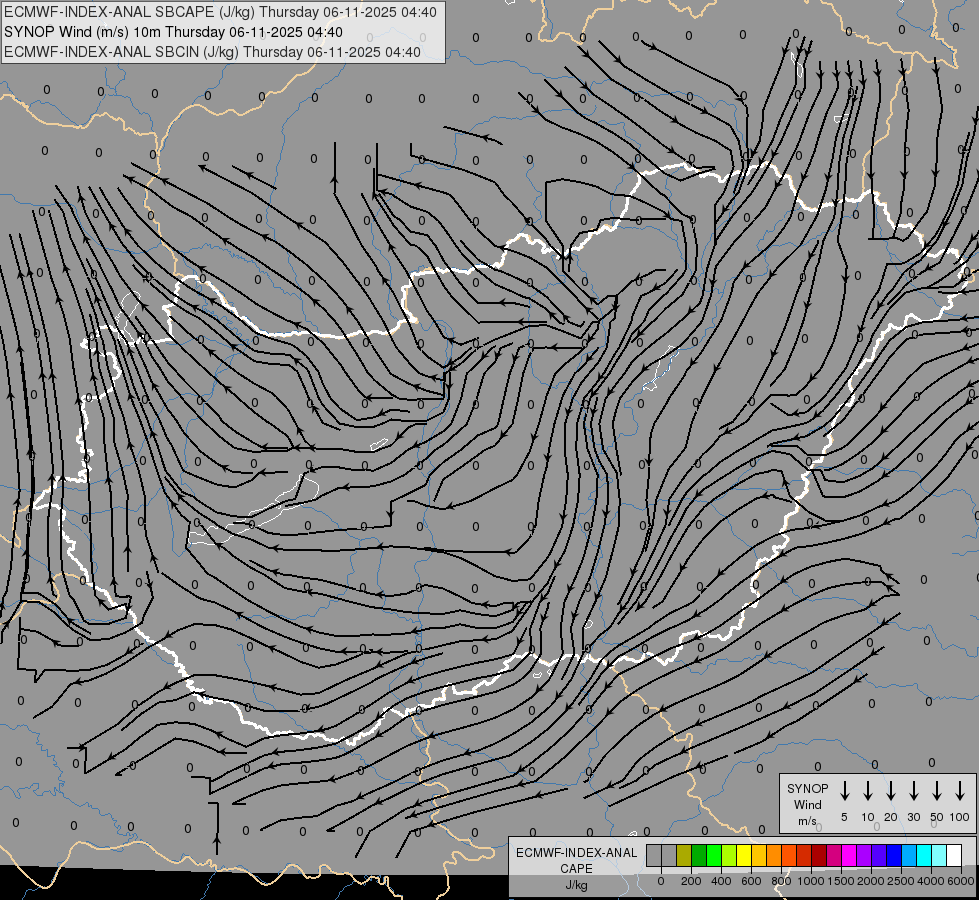Click the pale cyan CAPE scale swatch
This screenshot has width=979, height=900.
[938, 855]
